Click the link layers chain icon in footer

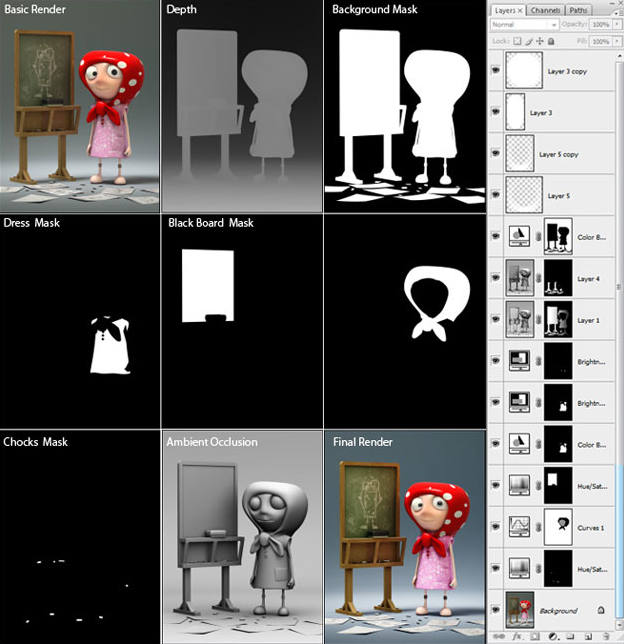499,636
